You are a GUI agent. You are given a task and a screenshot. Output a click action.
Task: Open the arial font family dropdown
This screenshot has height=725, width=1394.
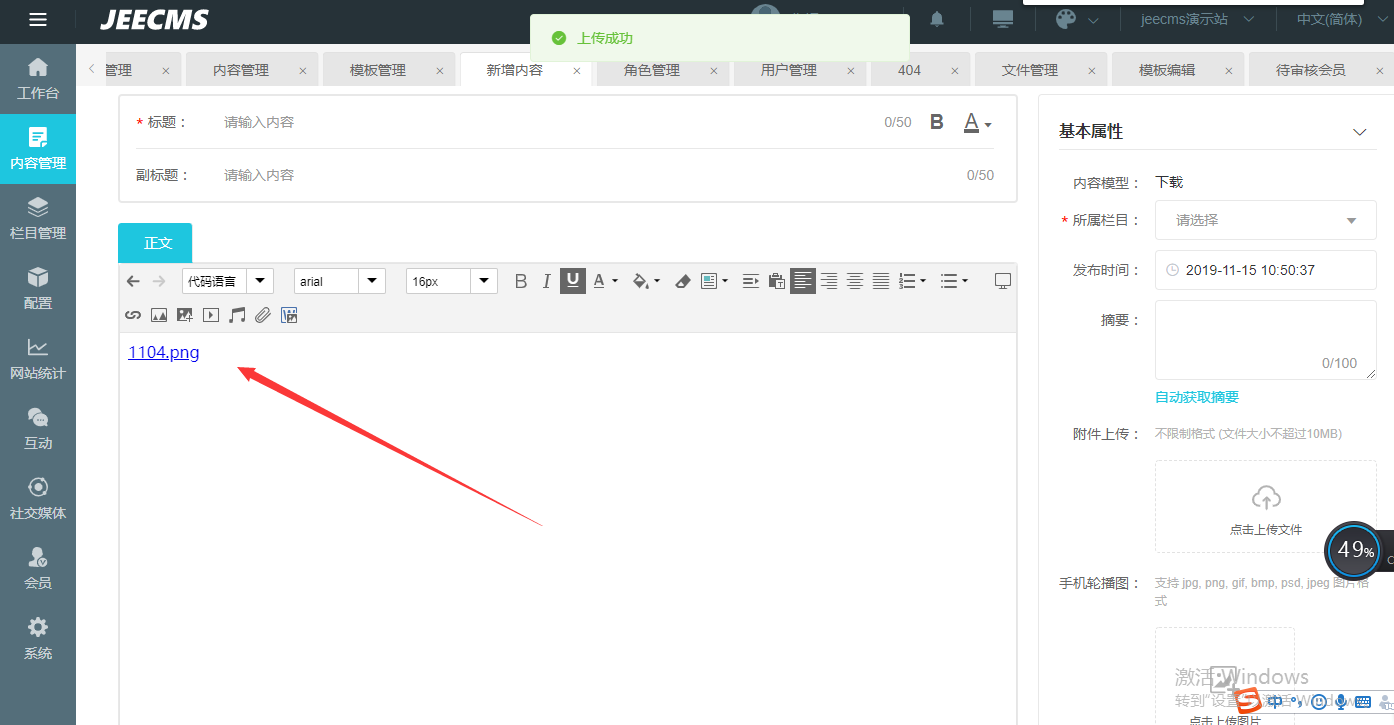coord(339,281)
